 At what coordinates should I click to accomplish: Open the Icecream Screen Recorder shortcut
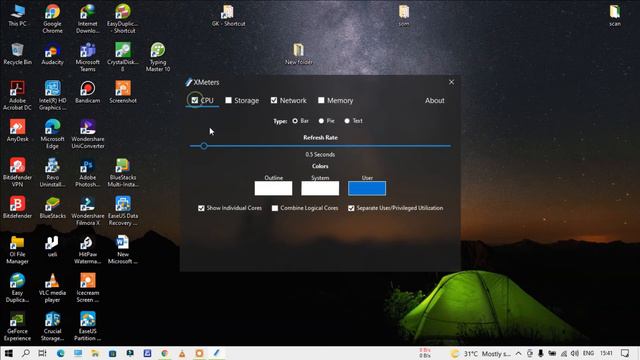[x=87, y=287]
